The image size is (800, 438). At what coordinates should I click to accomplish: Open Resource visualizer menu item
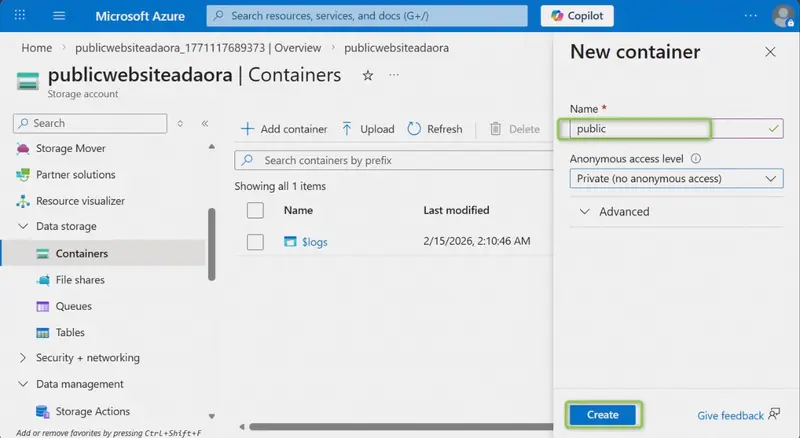(80, 201)
